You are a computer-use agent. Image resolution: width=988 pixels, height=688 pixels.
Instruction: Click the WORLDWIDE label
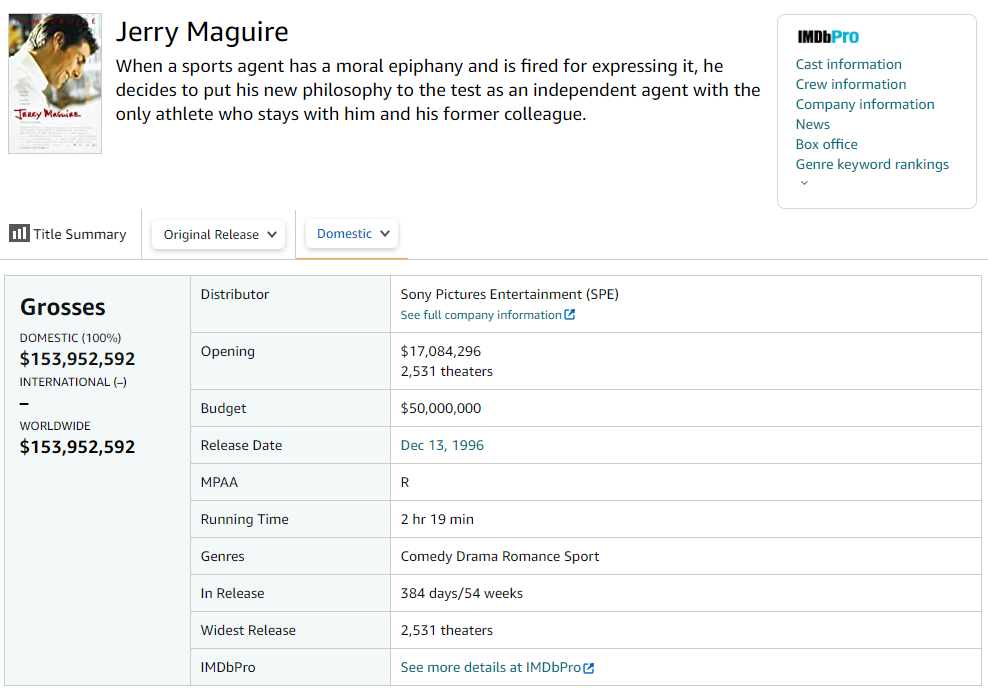pyautogui.click(x=55, y=427)
